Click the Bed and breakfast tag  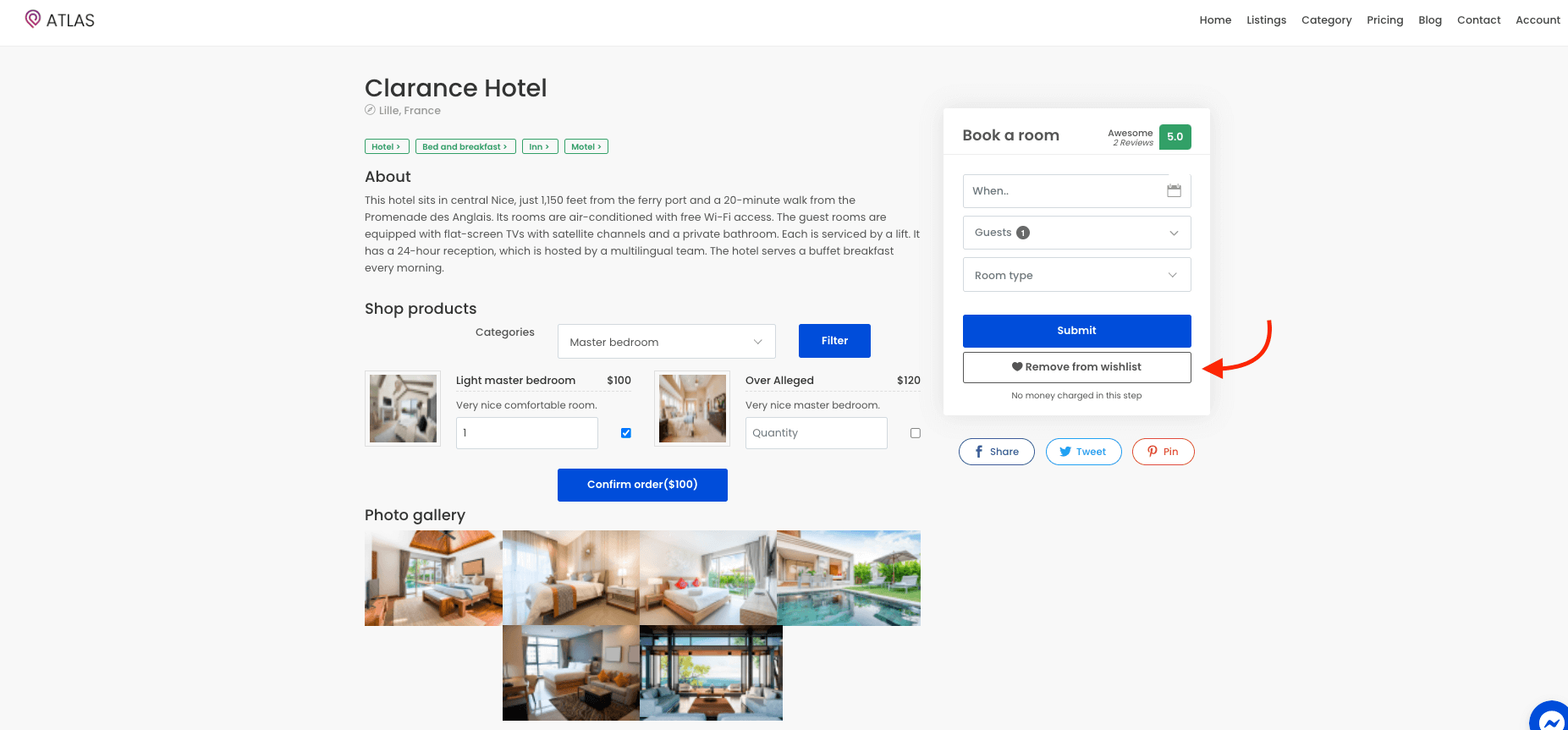465,146
